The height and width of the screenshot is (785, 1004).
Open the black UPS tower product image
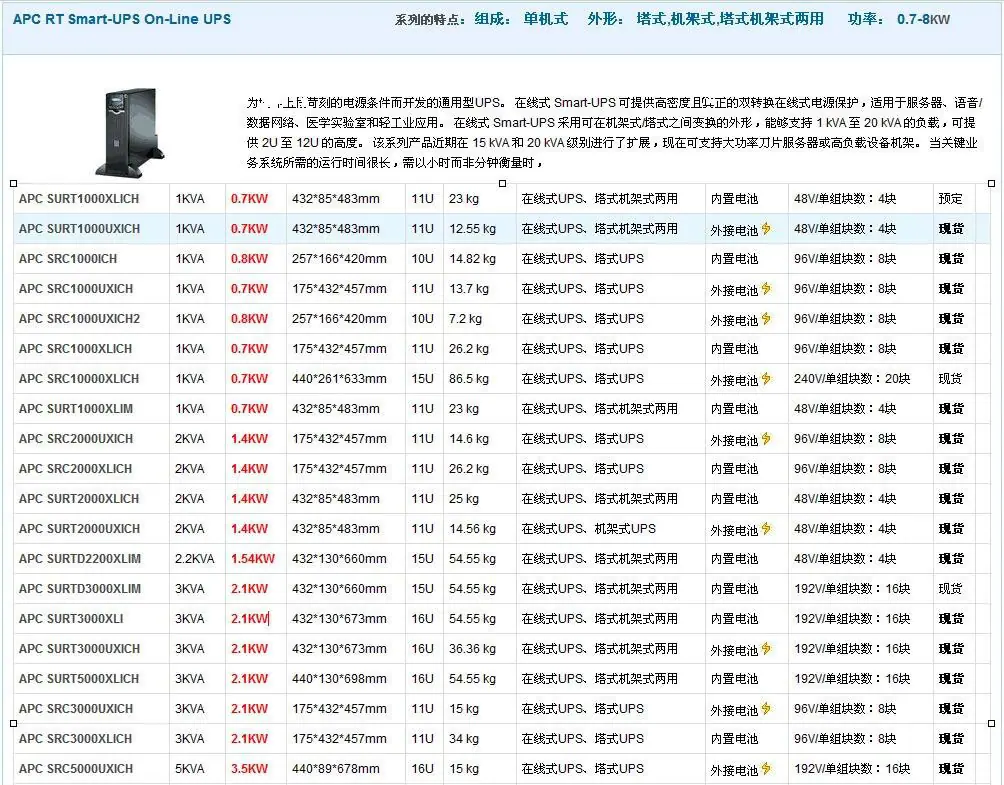click(125, 130)
